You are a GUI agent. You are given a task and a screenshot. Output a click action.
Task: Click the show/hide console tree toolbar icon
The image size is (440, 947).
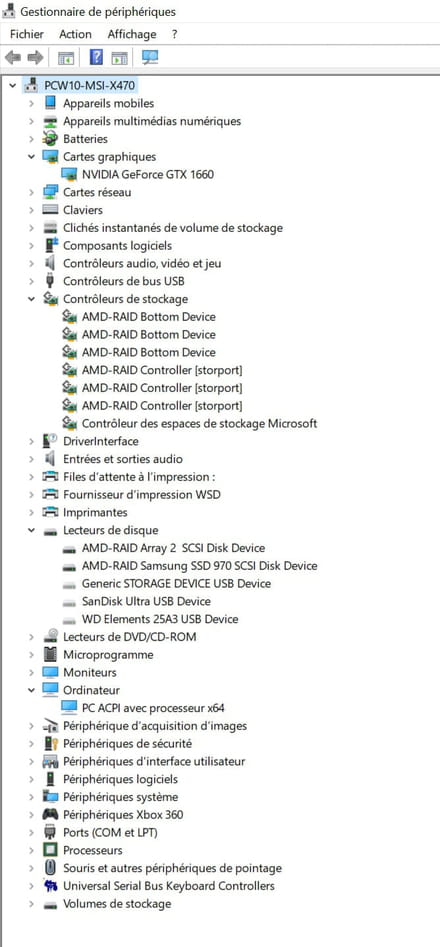coord(65,58)
